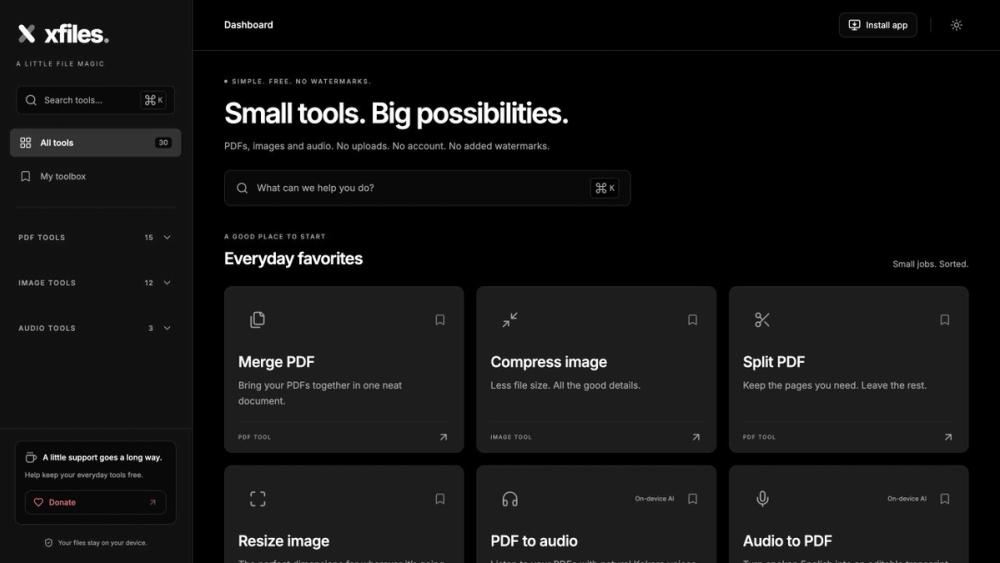Open Split PDF via its arrow icon
Image resolution: width=1000 pixels, height=563 pixels.
[948, 437]
